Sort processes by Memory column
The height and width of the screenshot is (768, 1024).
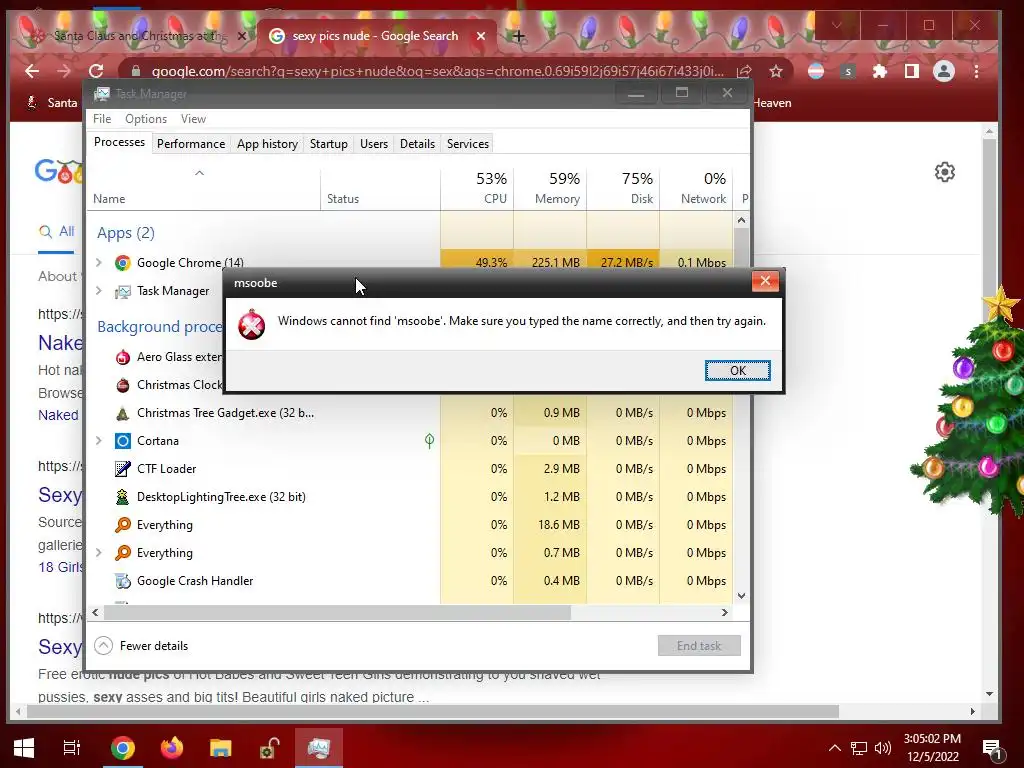click(550, 188)
